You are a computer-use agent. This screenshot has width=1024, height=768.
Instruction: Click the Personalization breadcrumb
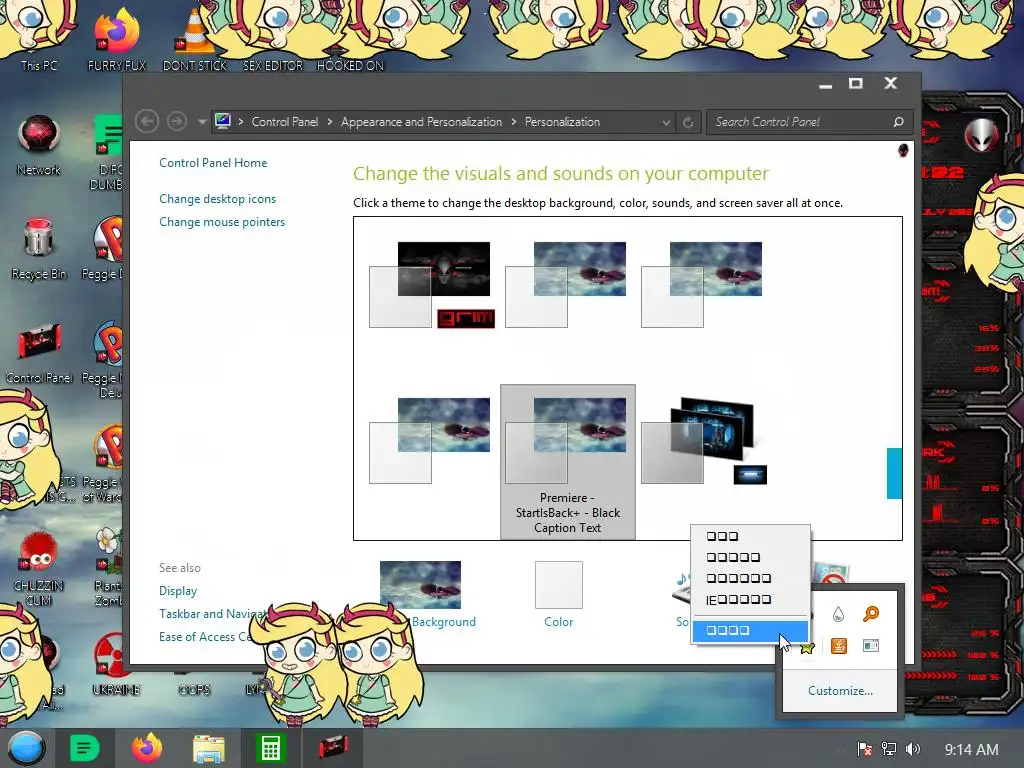tap(562, 122)
